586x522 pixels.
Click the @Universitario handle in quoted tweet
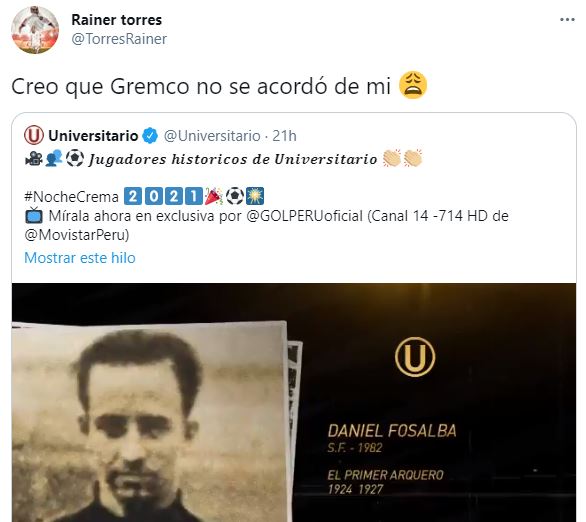(x=212, y=136)
